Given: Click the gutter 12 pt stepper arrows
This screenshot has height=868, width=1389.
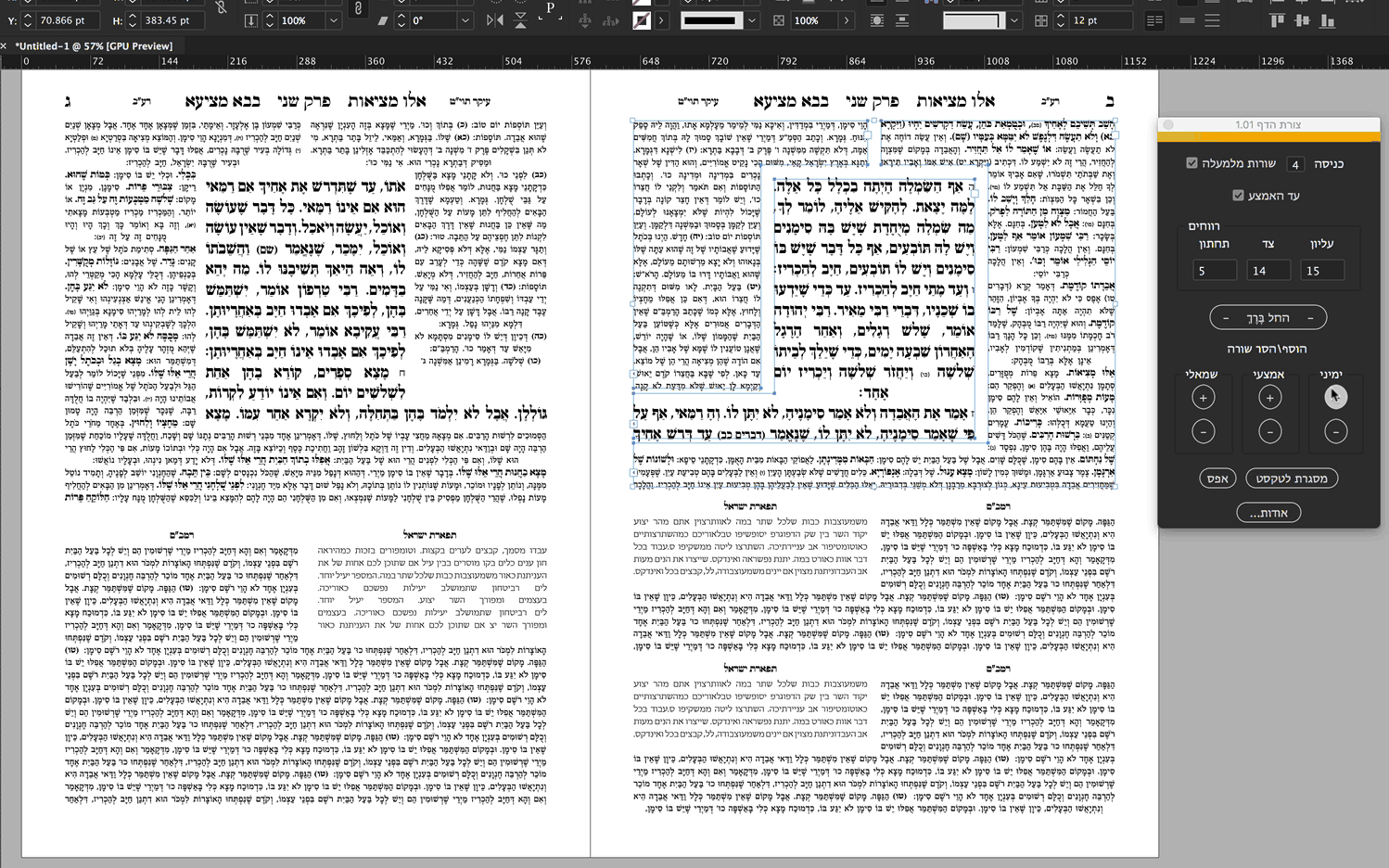Looking at the screenshot, I should click(x=1061, y=20).
